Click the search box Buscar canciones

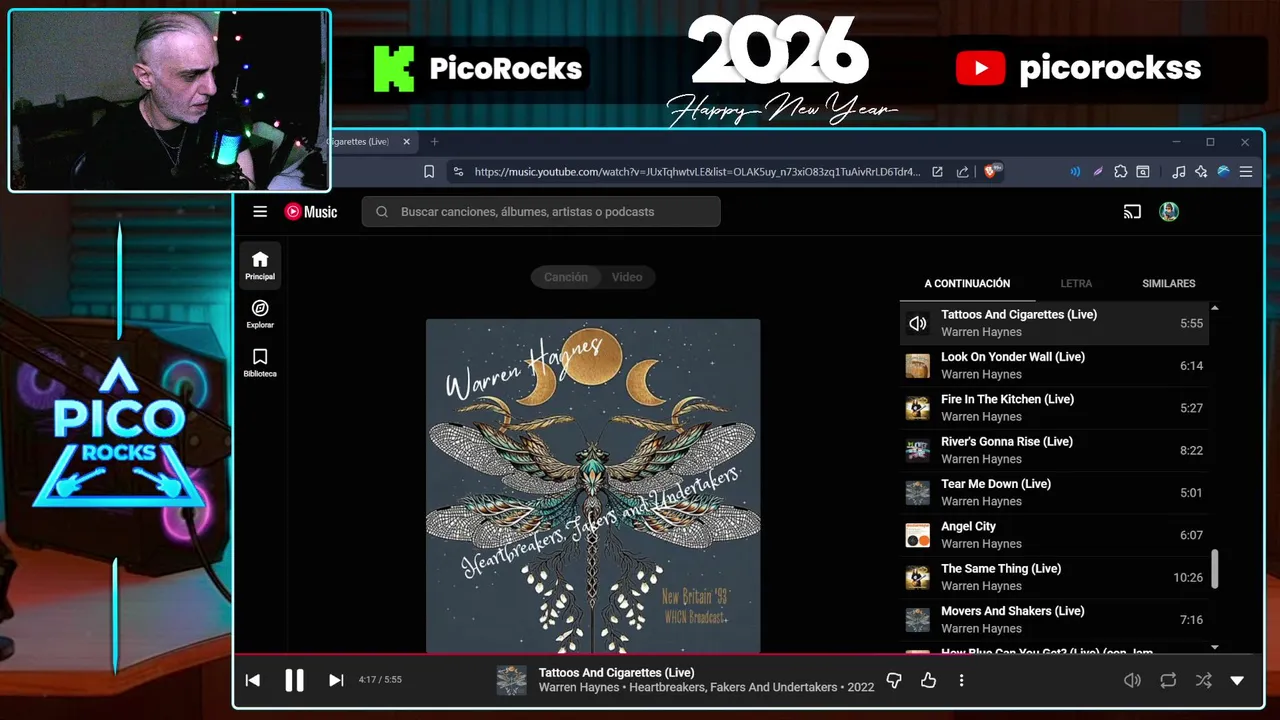click(x=541, y=212)
